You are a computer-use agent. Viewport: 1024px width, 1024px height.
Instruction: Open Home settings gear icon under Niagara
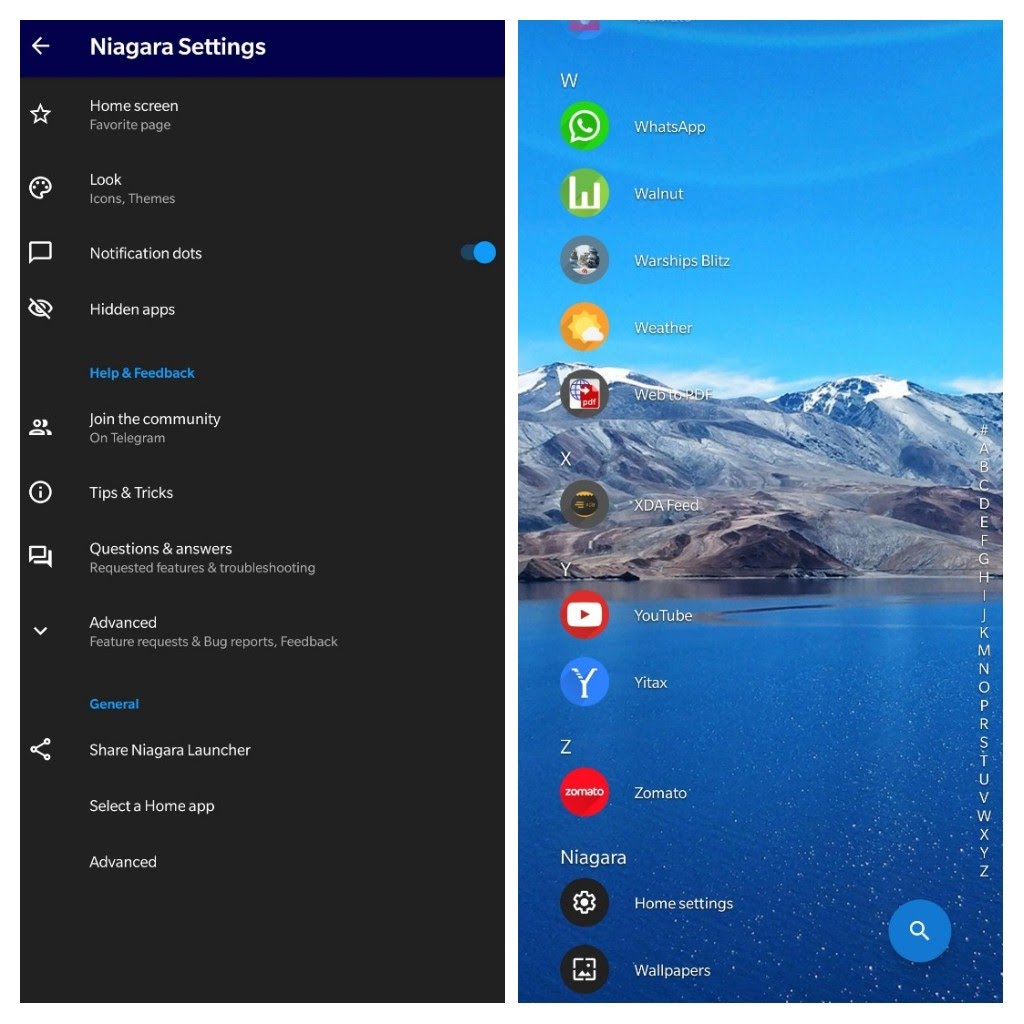click(585, 902)
